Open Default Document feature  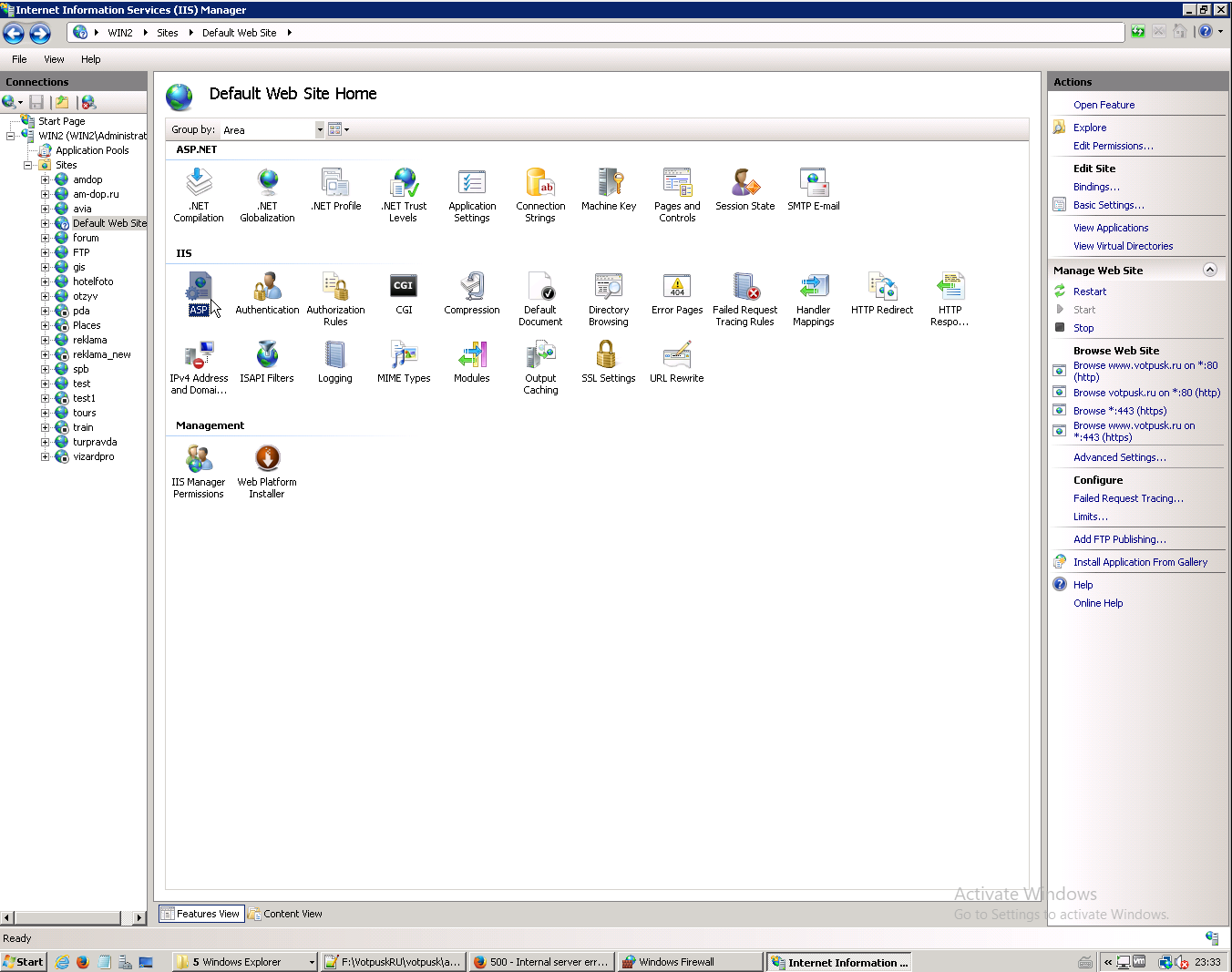point(540,298)
